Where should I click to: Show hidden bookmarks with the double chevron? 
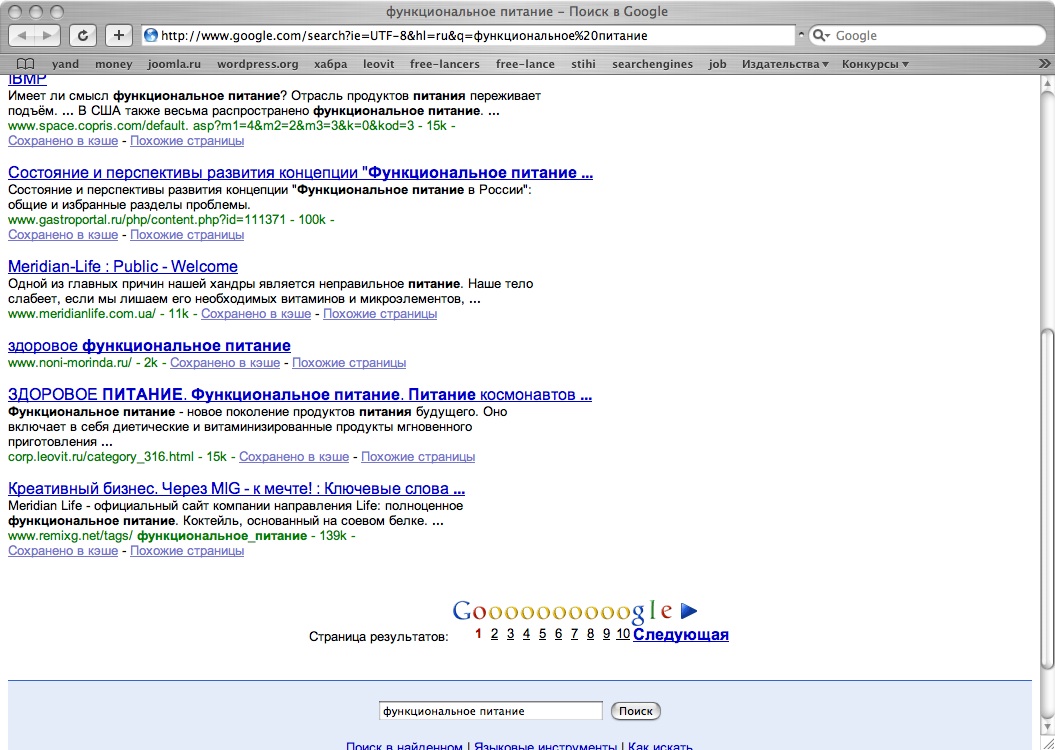click(1045, 64)
